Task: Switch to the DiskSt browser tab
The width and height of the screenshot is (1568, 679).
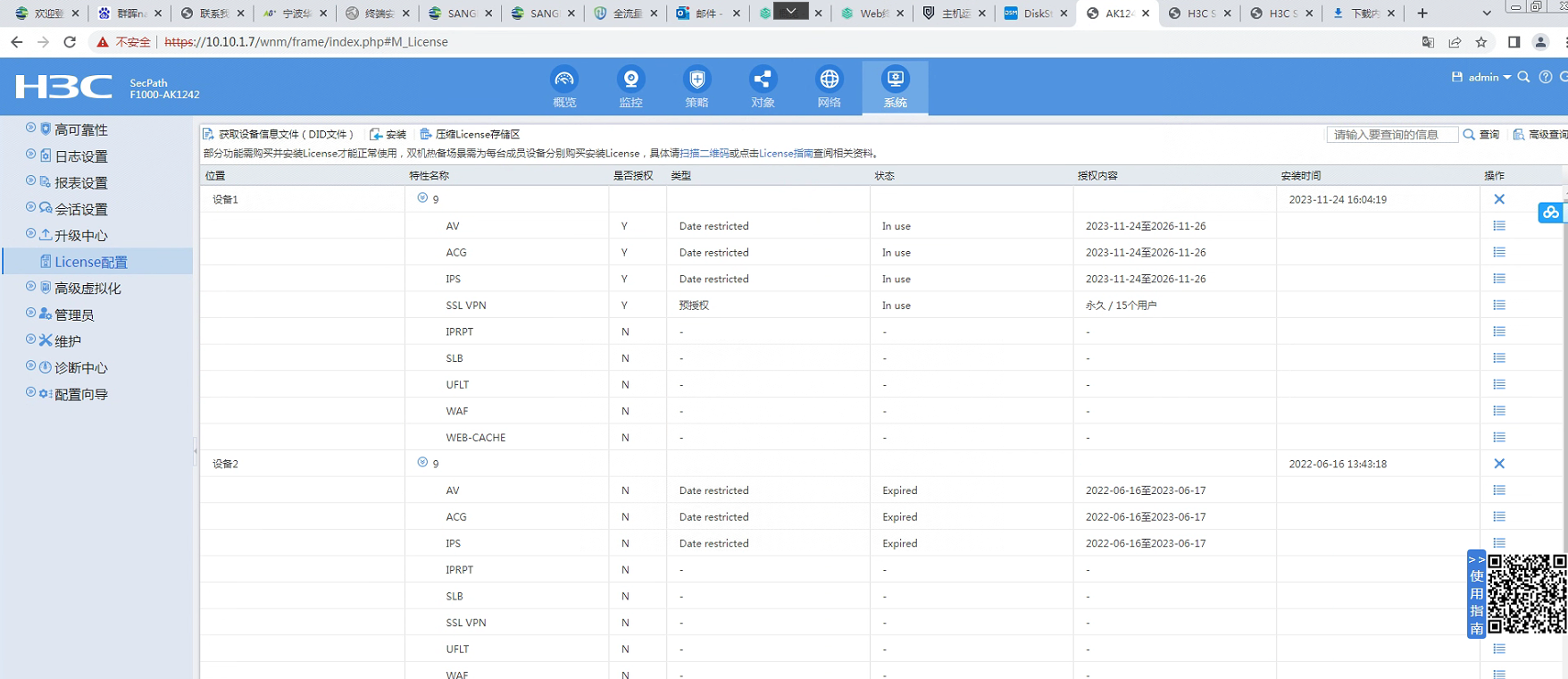Action: coord(1036,13)
